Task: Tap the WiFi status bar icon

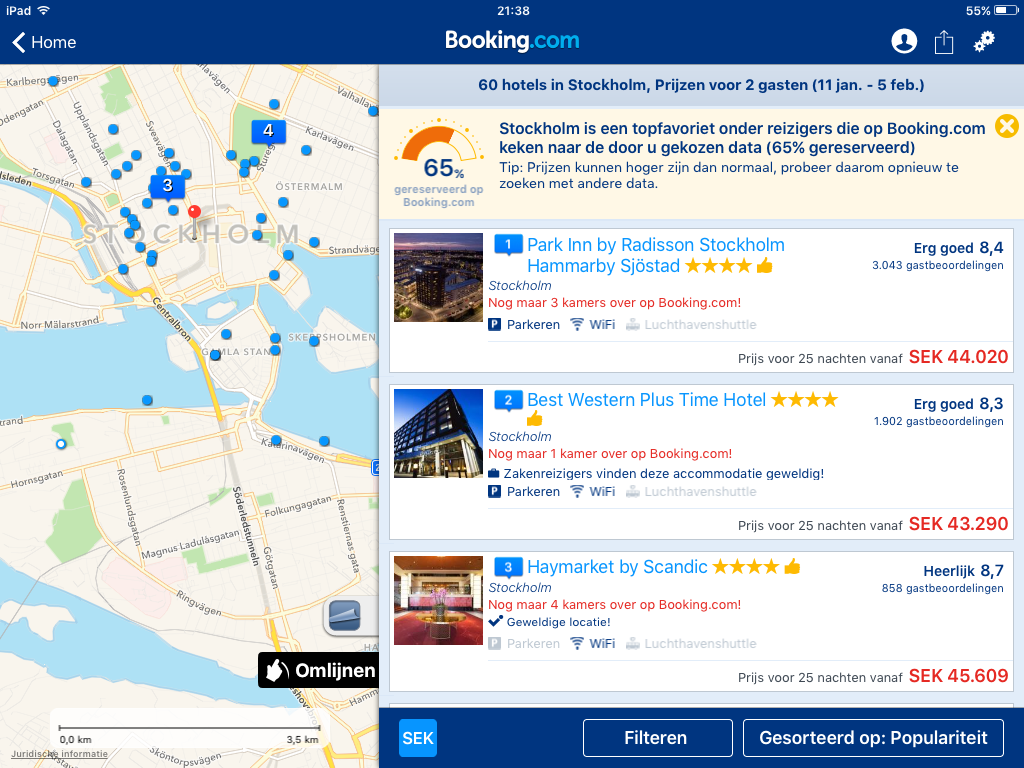Action: tap(44, 10)
